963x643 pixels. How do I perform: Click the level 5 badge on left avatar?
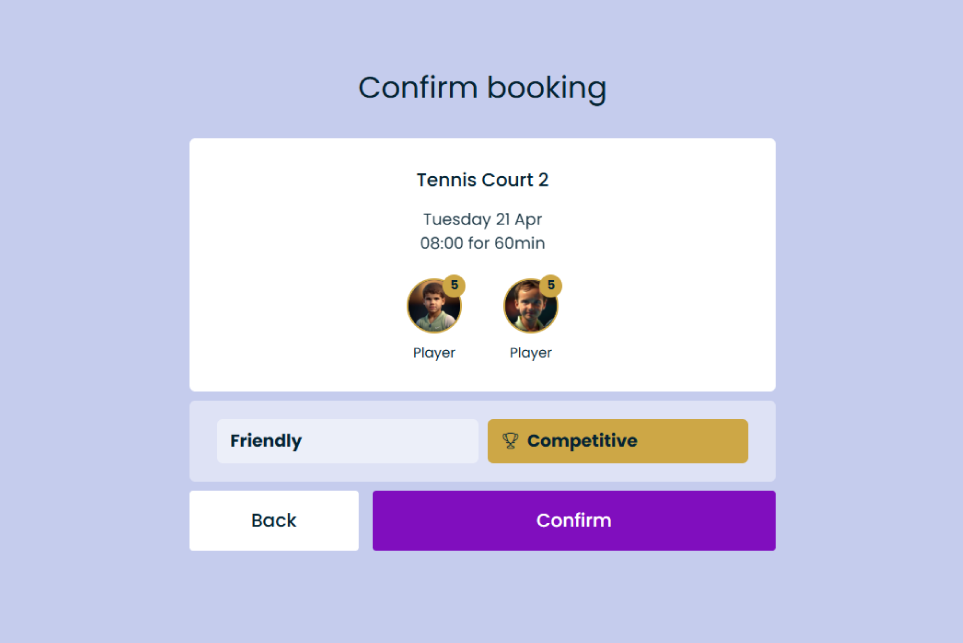pyautogui.click(x=454, y=285)
